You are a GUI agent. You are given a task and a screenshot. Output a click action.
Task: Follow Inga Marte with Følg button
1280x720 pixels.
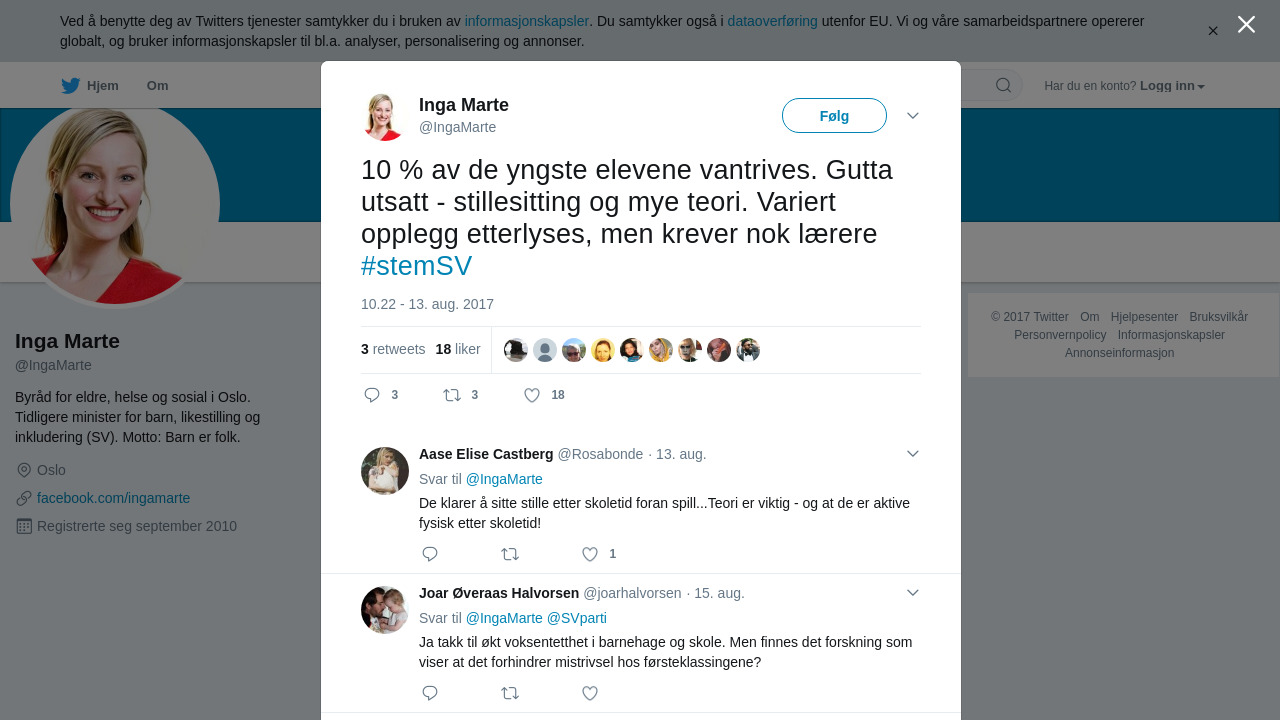pos(834,116)
